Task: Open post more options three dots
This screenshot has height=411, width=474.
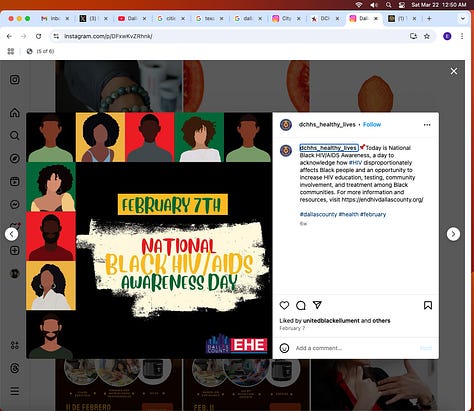Action: (427, 125)
